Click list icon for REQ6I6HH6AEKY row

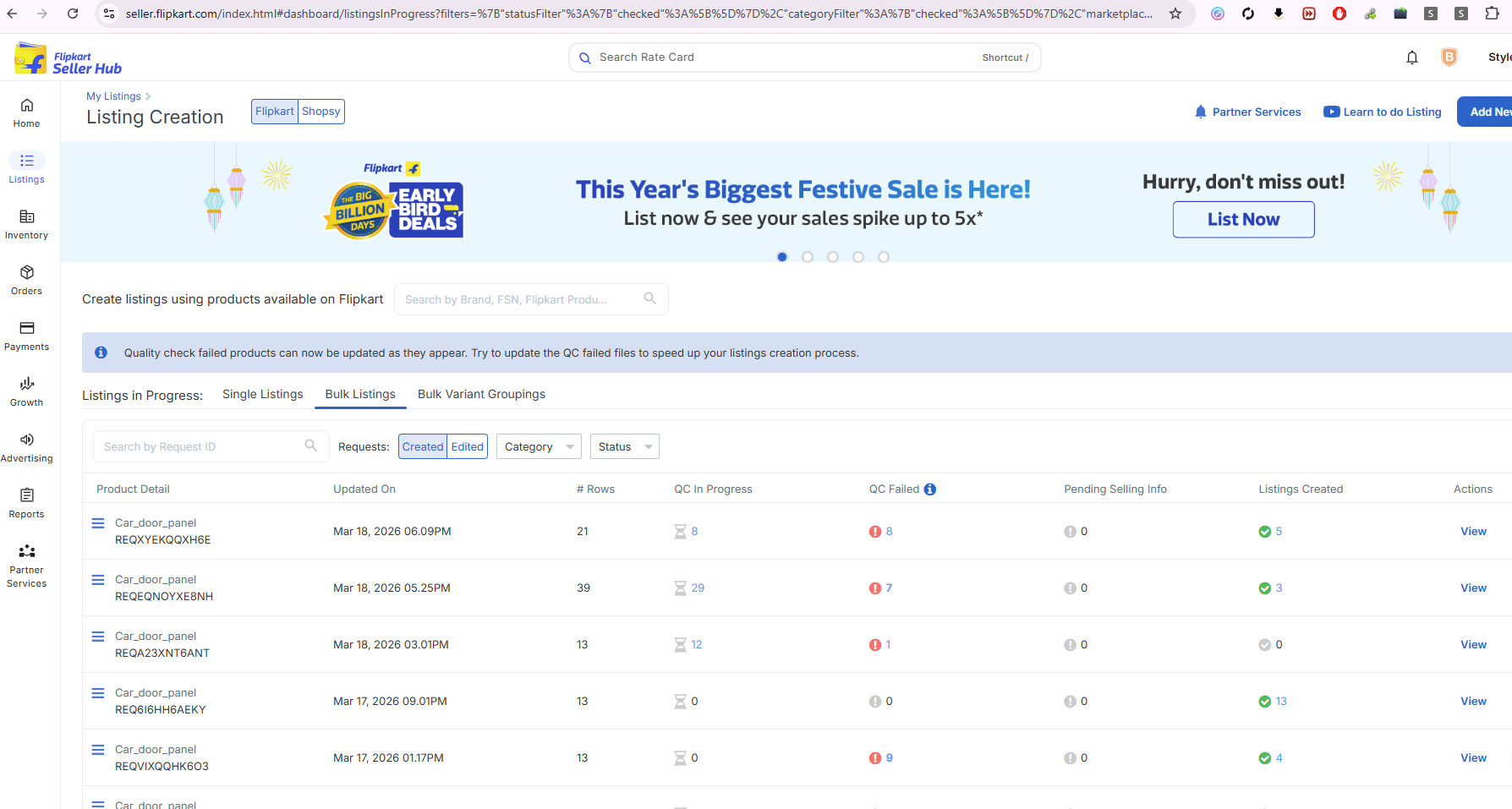pyautogui.click(x=98, y=693)
